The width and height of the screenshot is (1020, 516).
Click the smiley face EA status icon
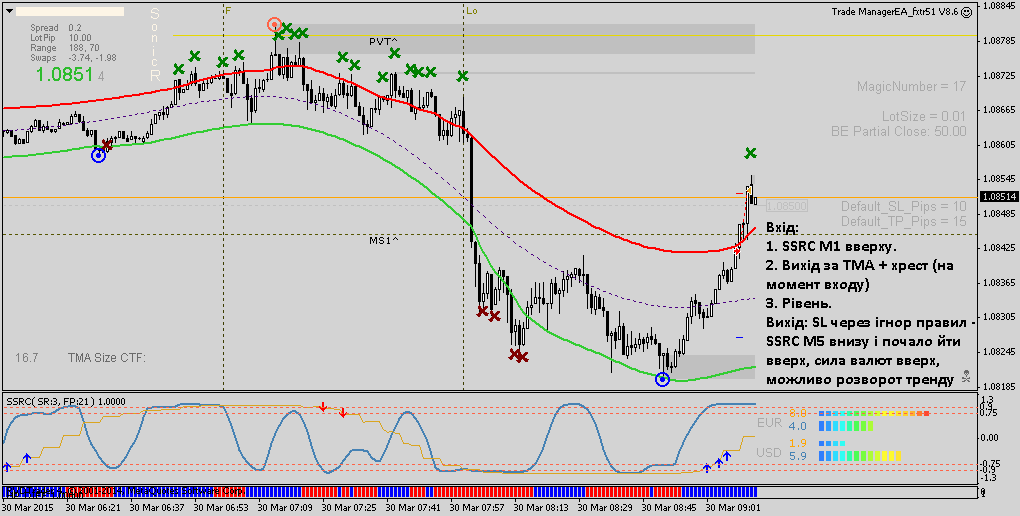(967, 12)
